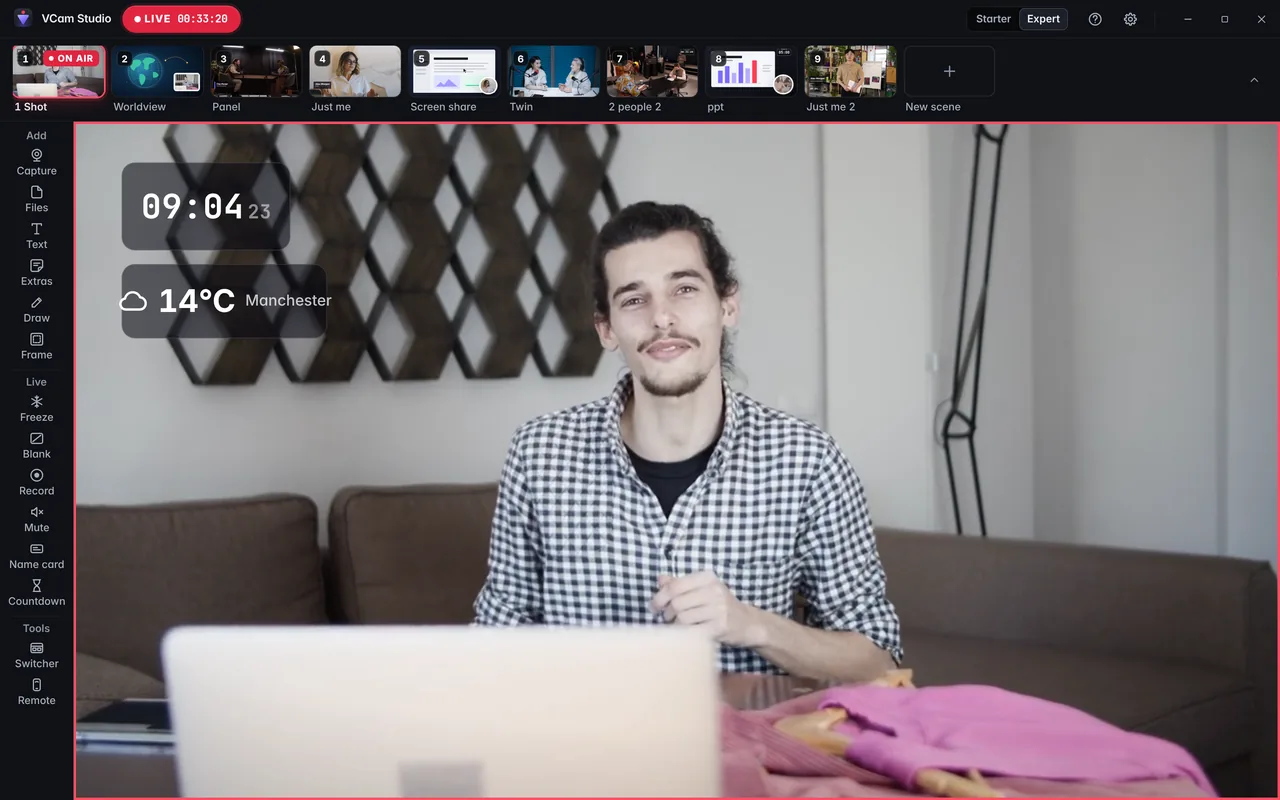Open the Capture tool in sidebar
This screenshot has width=1280, height=800.
(x=36, y=162)
